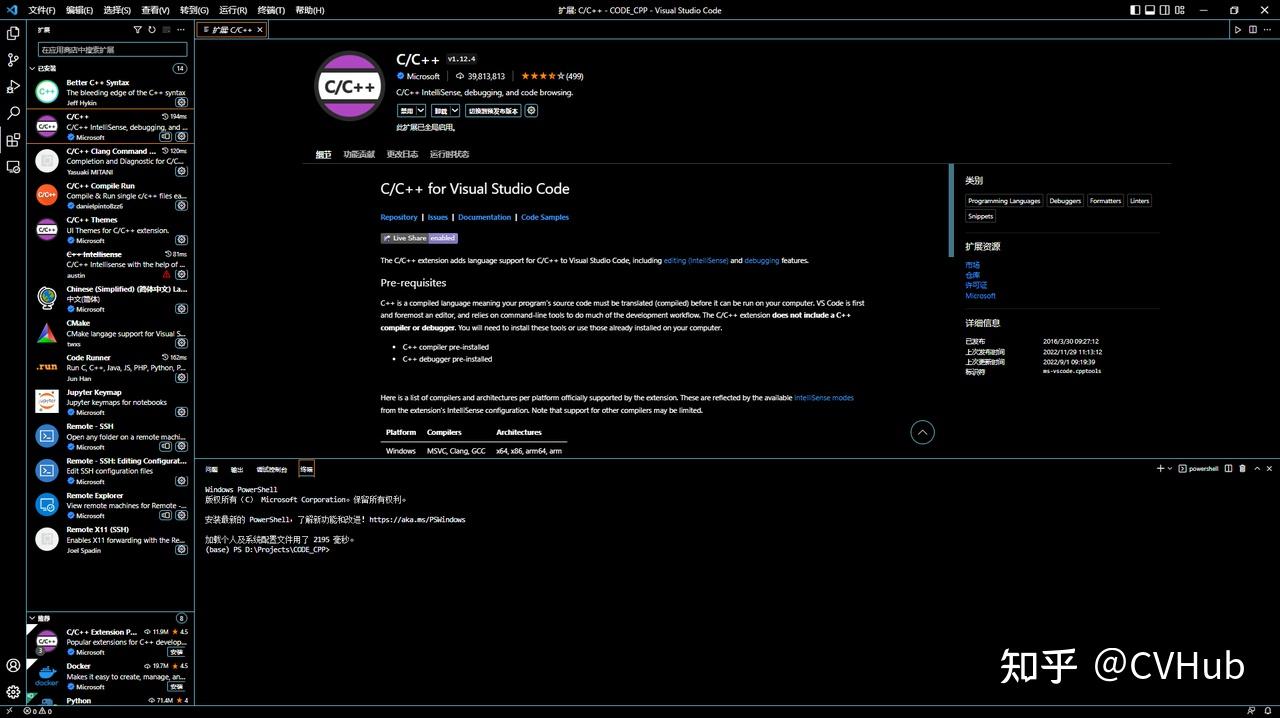The image size is (1280, 718).
Task: Open the Remote Explorer icon in activity bar
Action: pyautogui.click(x=13, y=167)
